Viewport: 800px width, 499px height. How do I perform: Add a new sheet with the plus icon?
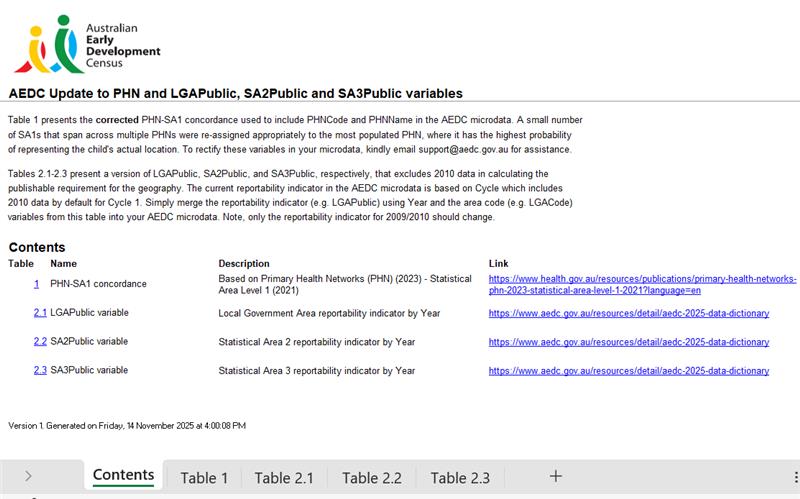(556, 476)
